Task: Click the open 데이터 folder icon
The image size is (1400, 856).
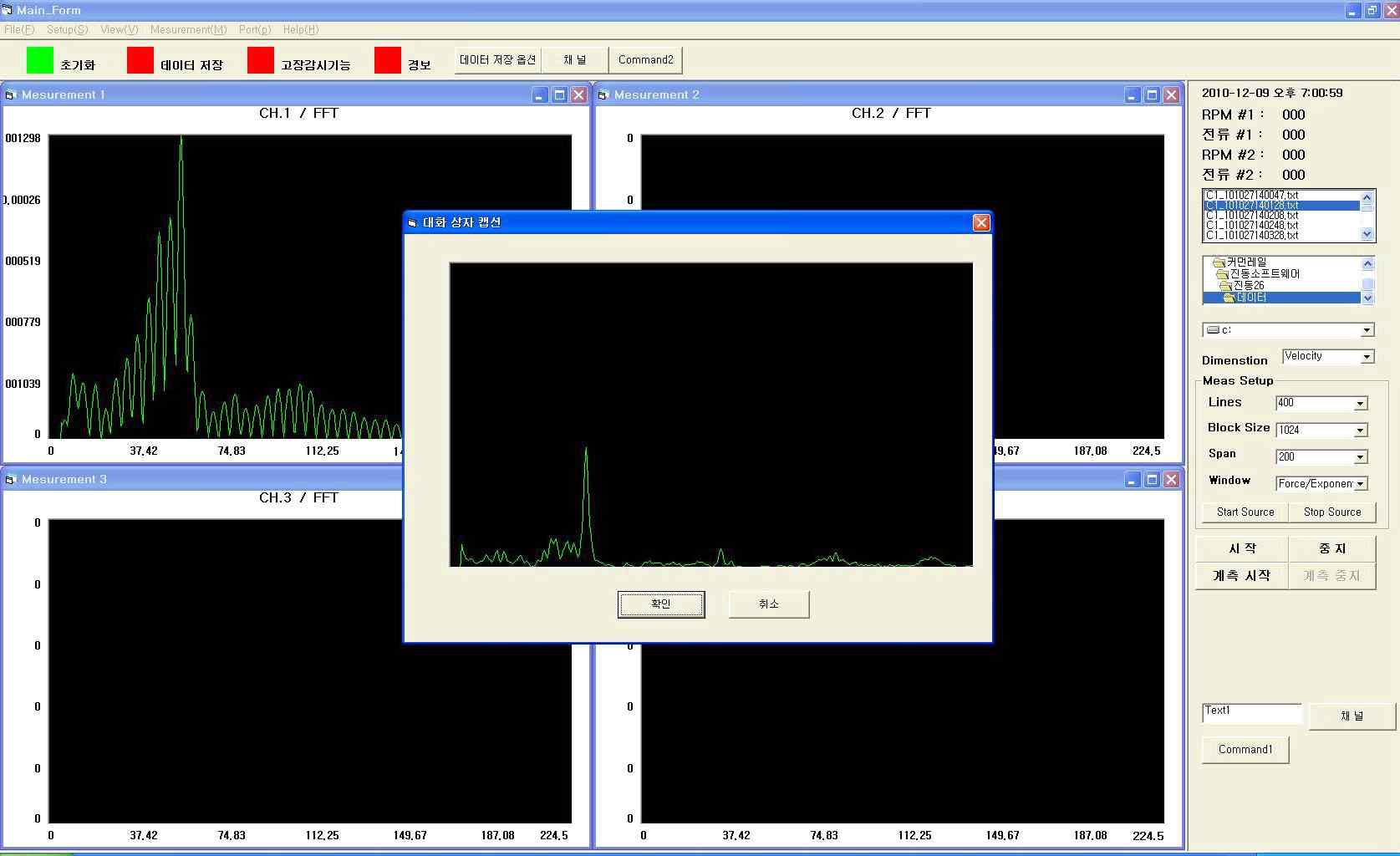Action: (1229, 298)
